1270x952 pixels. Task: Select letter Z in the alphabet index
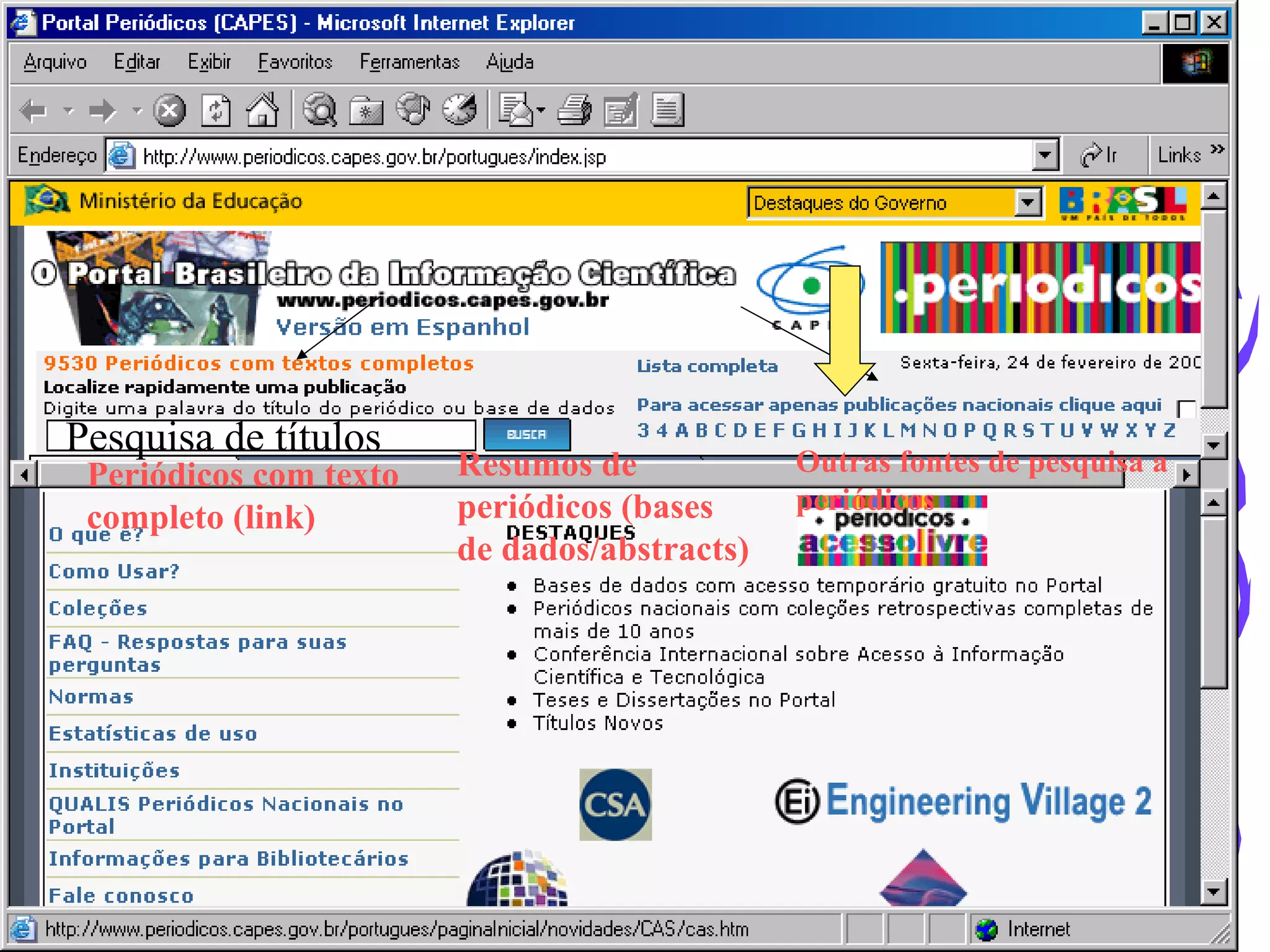click(1170, 430)
